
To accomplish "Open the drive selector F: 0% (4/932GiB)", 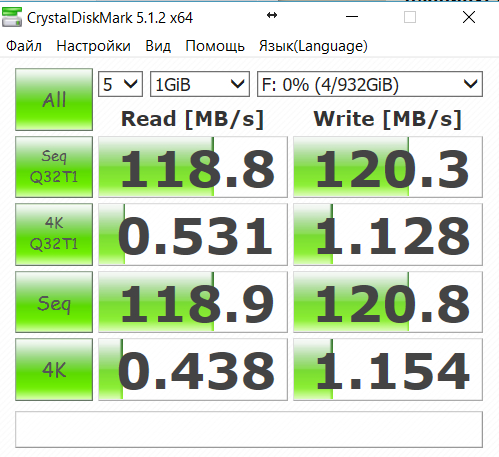I will (x=370, y=84).
